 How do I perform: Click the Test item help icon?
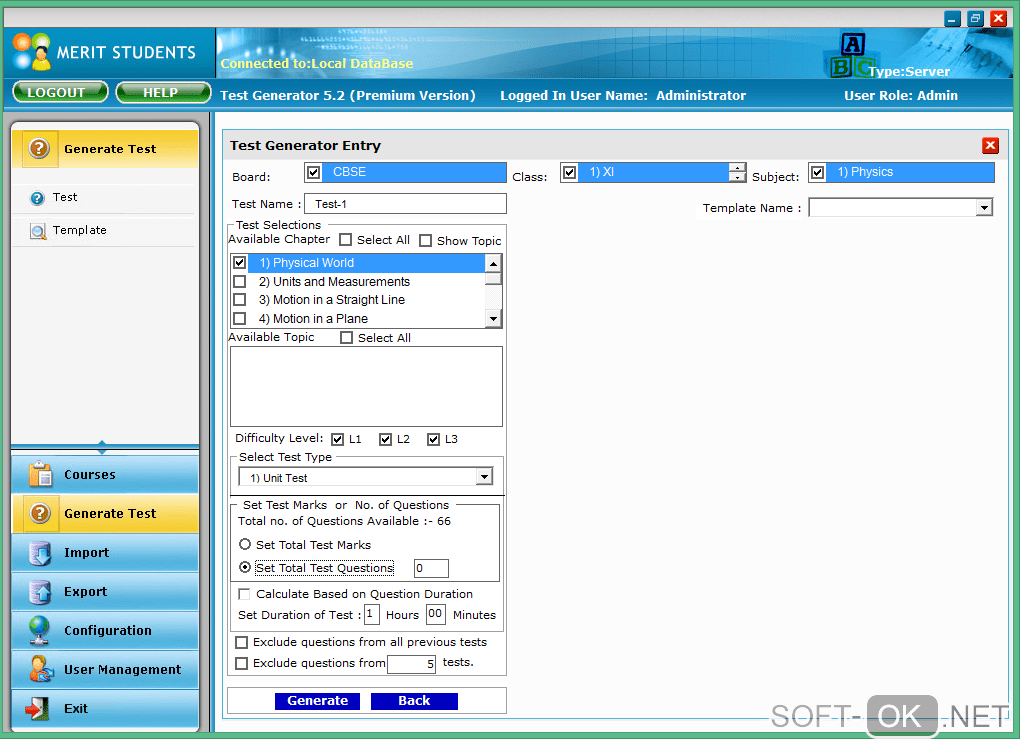tap(38, 198)
